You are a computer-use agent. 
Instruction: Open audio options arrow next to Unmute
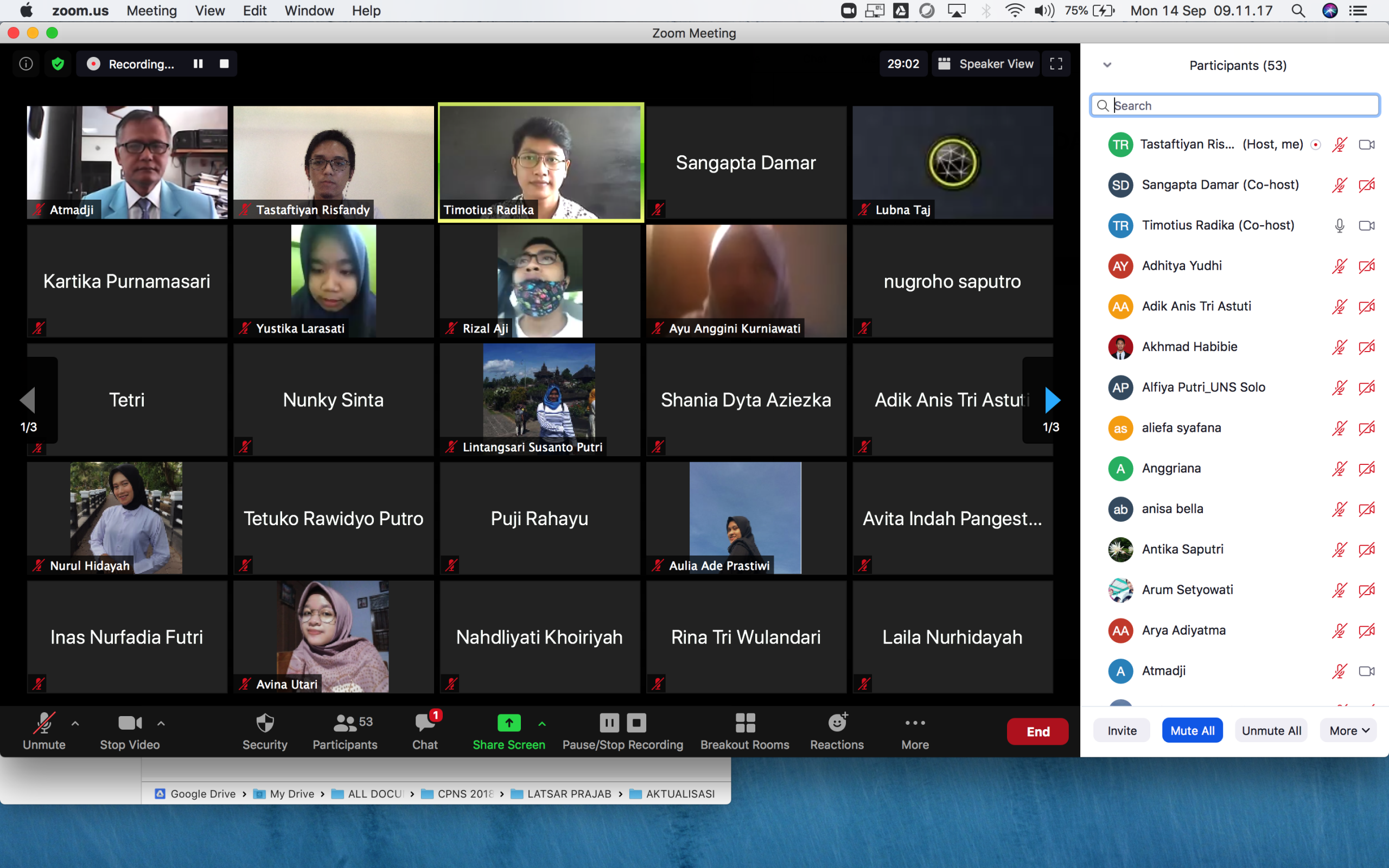click(75, 723)
